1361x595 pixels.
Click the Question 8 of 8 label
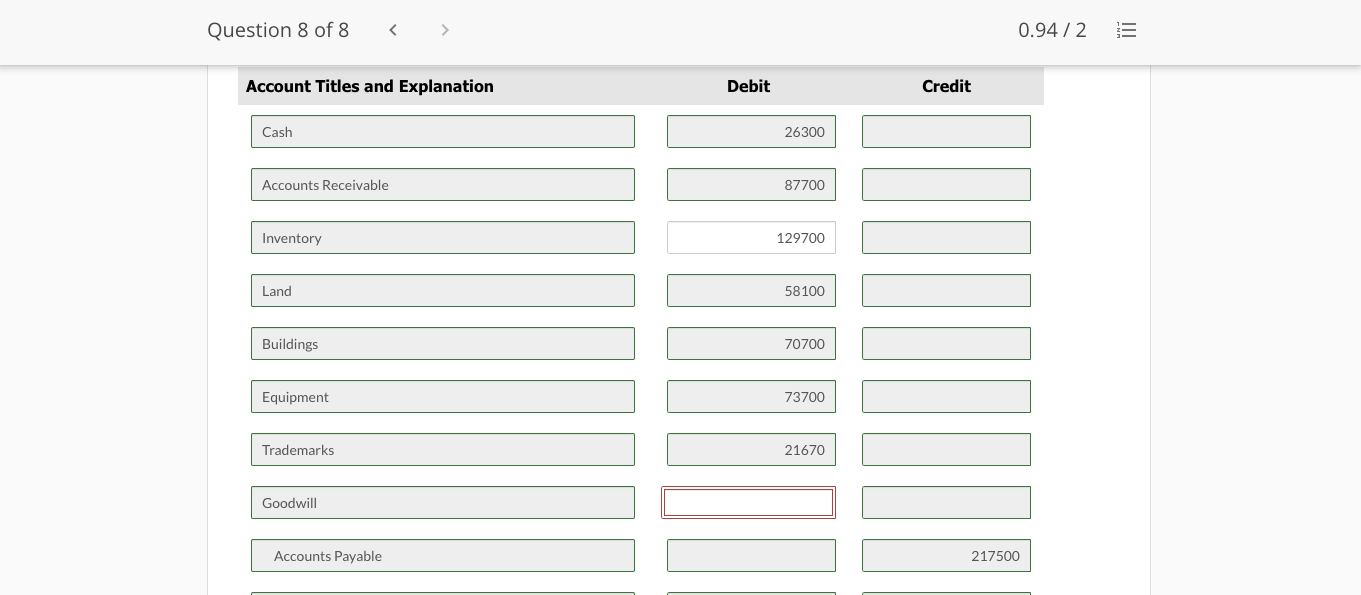click(x=278, y=30)
